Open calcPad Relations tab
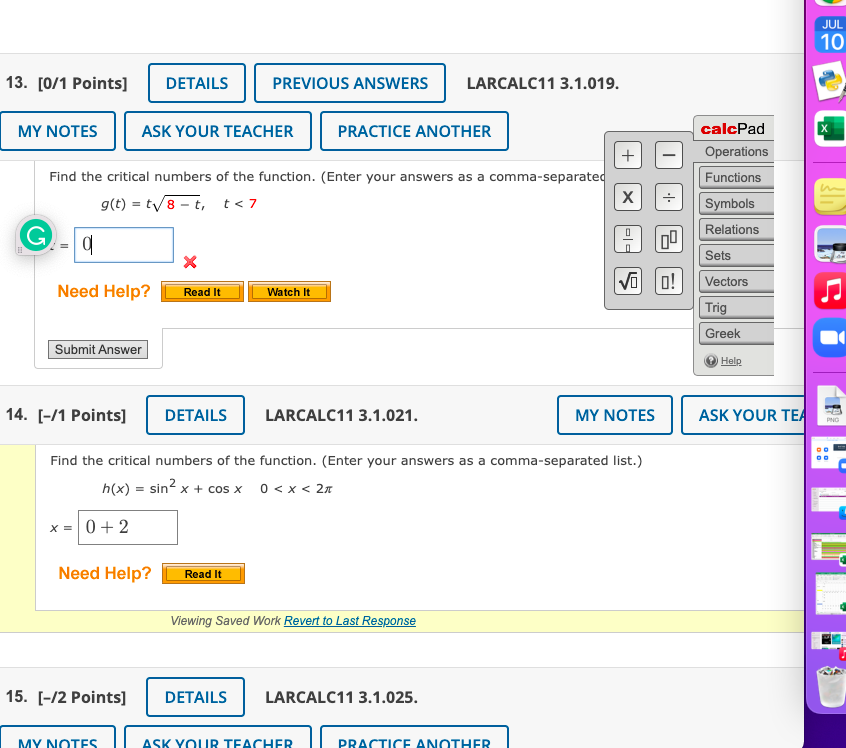The height and width of the screenshot is (748, 846). click(736, 229)
